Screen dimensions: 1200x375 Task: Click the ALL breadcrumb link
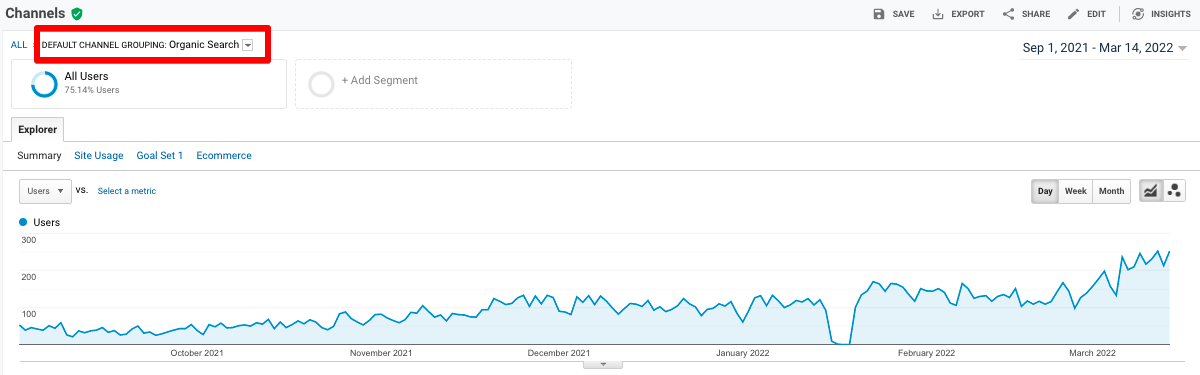pos(19,45)
